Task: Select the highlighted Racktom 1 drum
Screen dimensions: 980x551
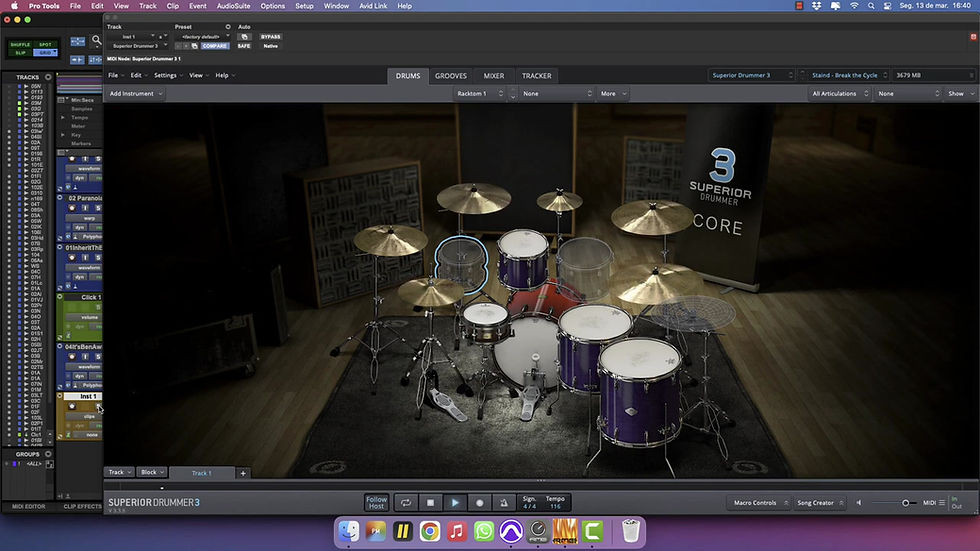Action: coord(461,264)
